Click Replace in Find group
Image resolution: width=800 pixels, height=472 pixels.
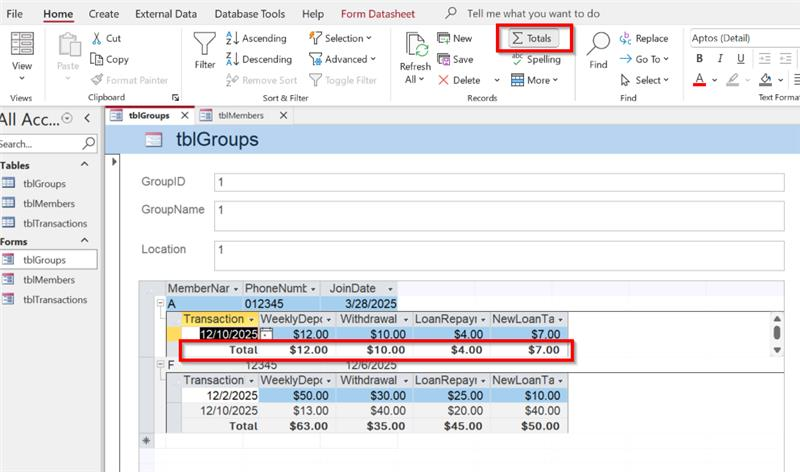(644, 38)
